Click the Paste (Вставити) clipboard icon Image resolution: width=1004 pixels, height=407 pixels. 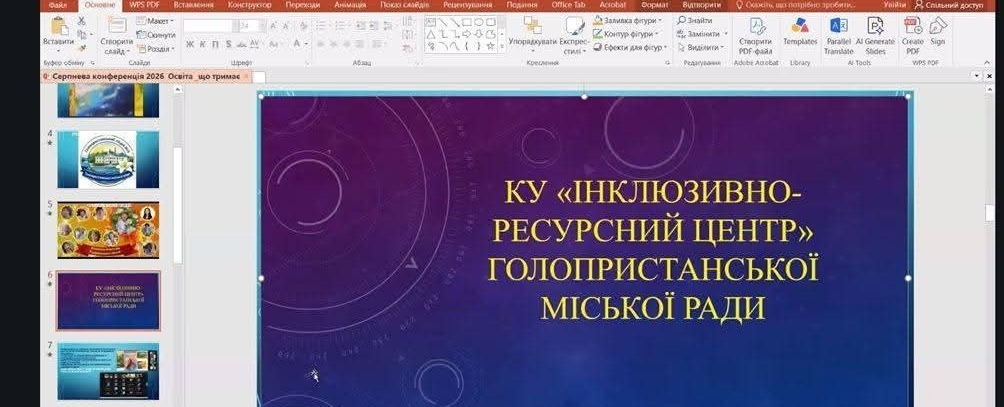[x=60, y=27]
